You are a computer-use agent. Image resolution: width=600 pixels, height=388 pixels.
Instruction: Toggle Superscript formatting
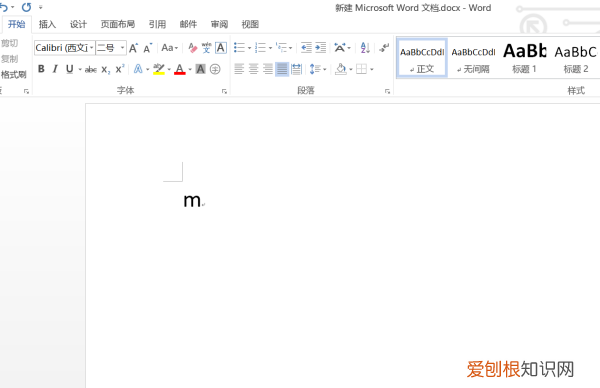[120, 68]
